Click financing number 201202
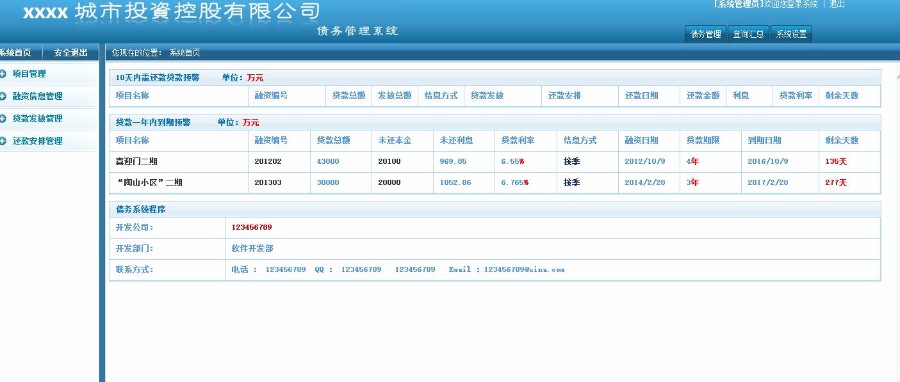The height and width of the screenshot is (382, 900). click(268, 162)
